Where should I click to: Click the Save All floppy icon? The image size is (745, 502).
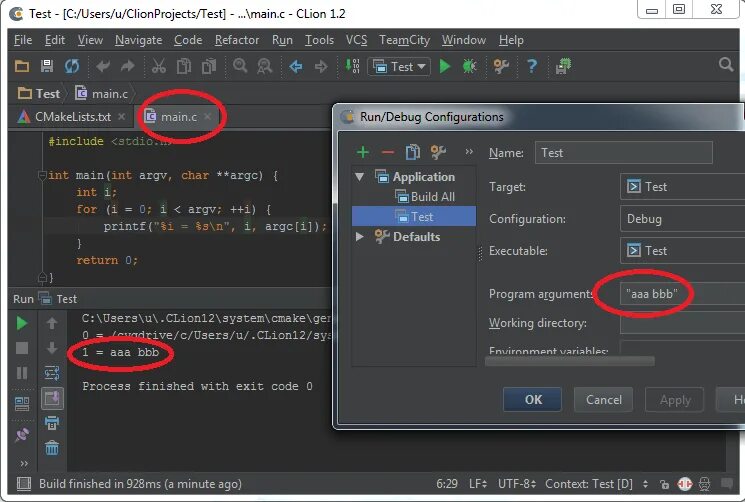point(47,66)
